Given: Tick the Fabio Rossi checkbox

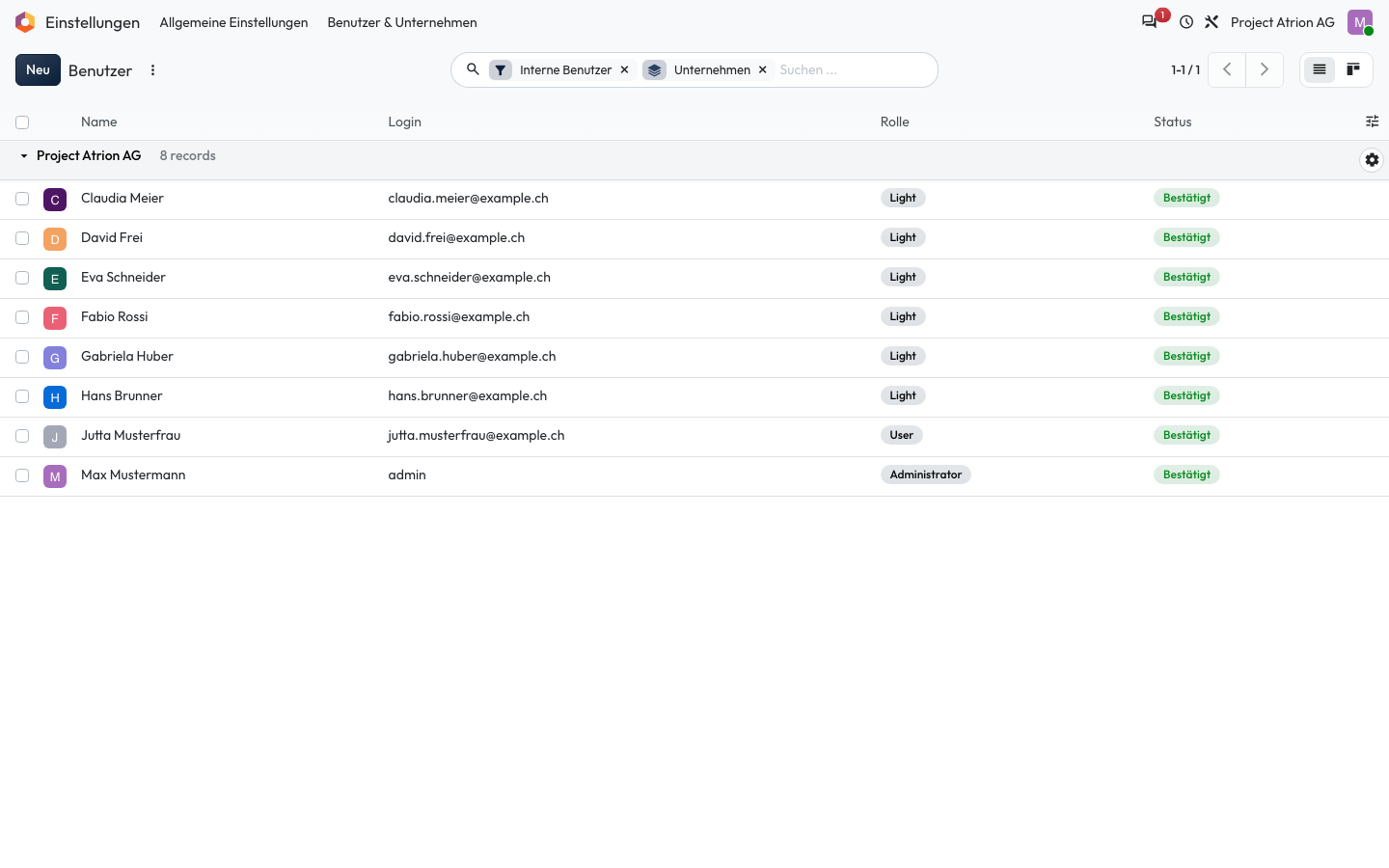Looking at the screenshot, I should click(x=22, y=317).
